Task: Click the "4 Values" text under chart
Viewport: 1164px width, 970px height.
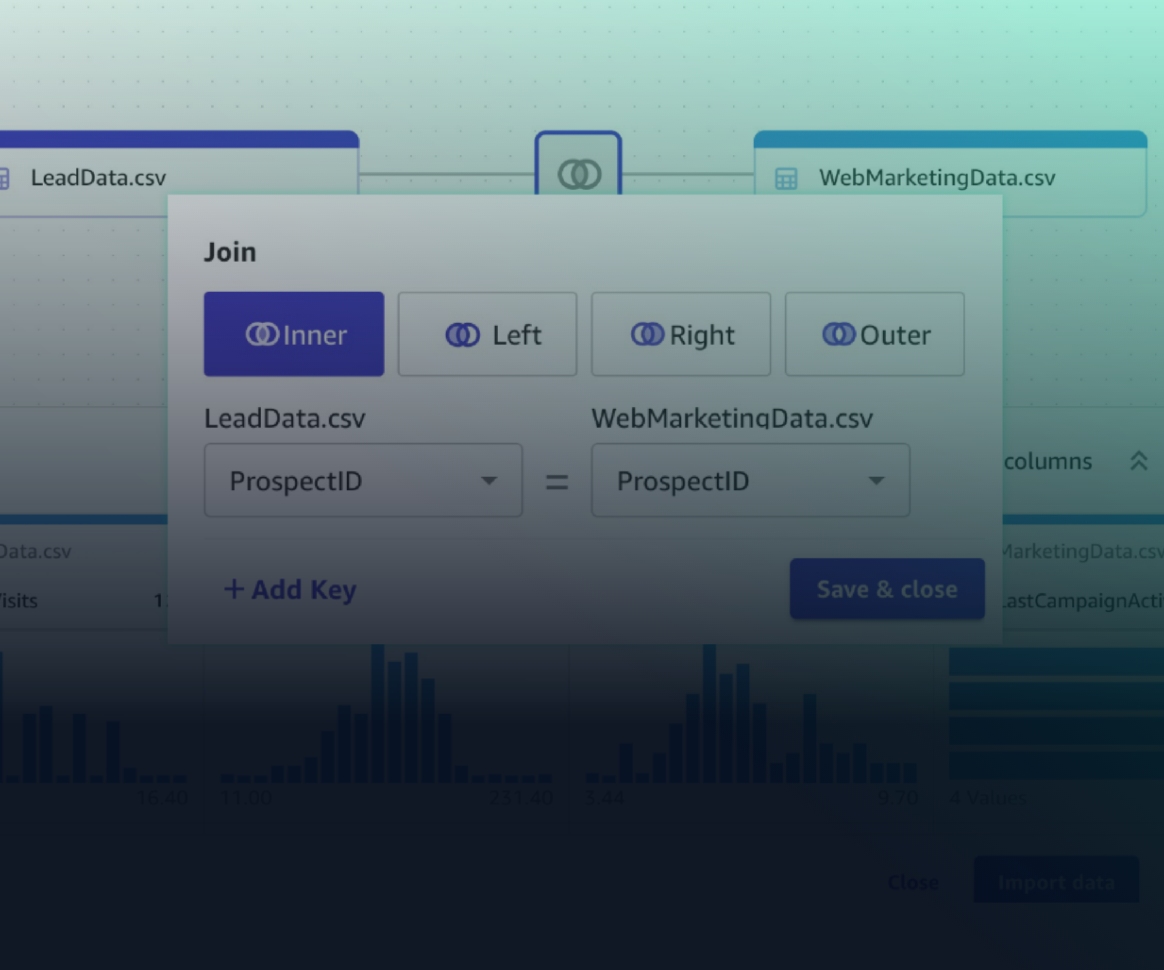Action: tap(988, 799)
